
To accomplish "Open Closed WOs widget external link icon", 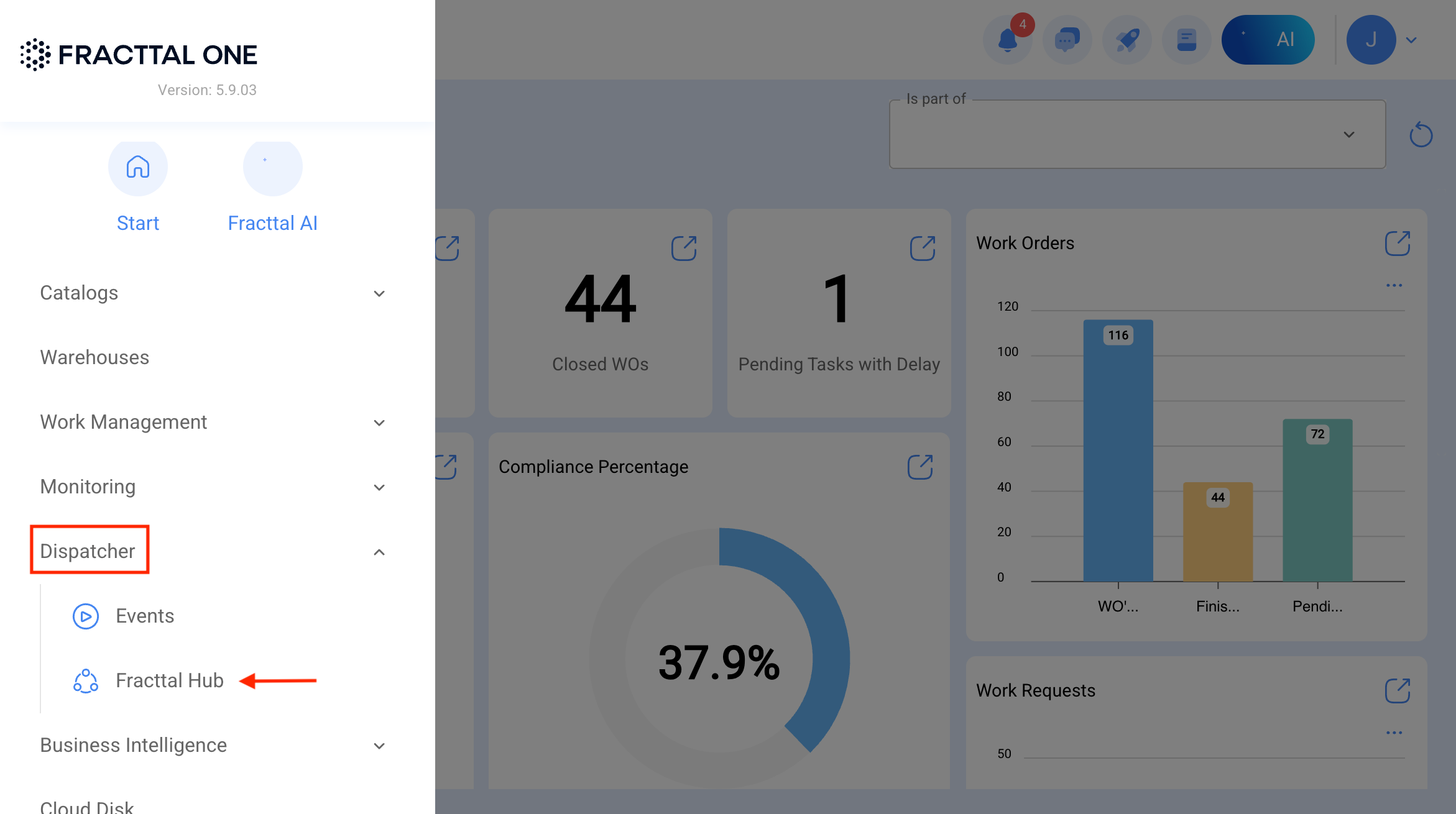I will click(684, 248).
